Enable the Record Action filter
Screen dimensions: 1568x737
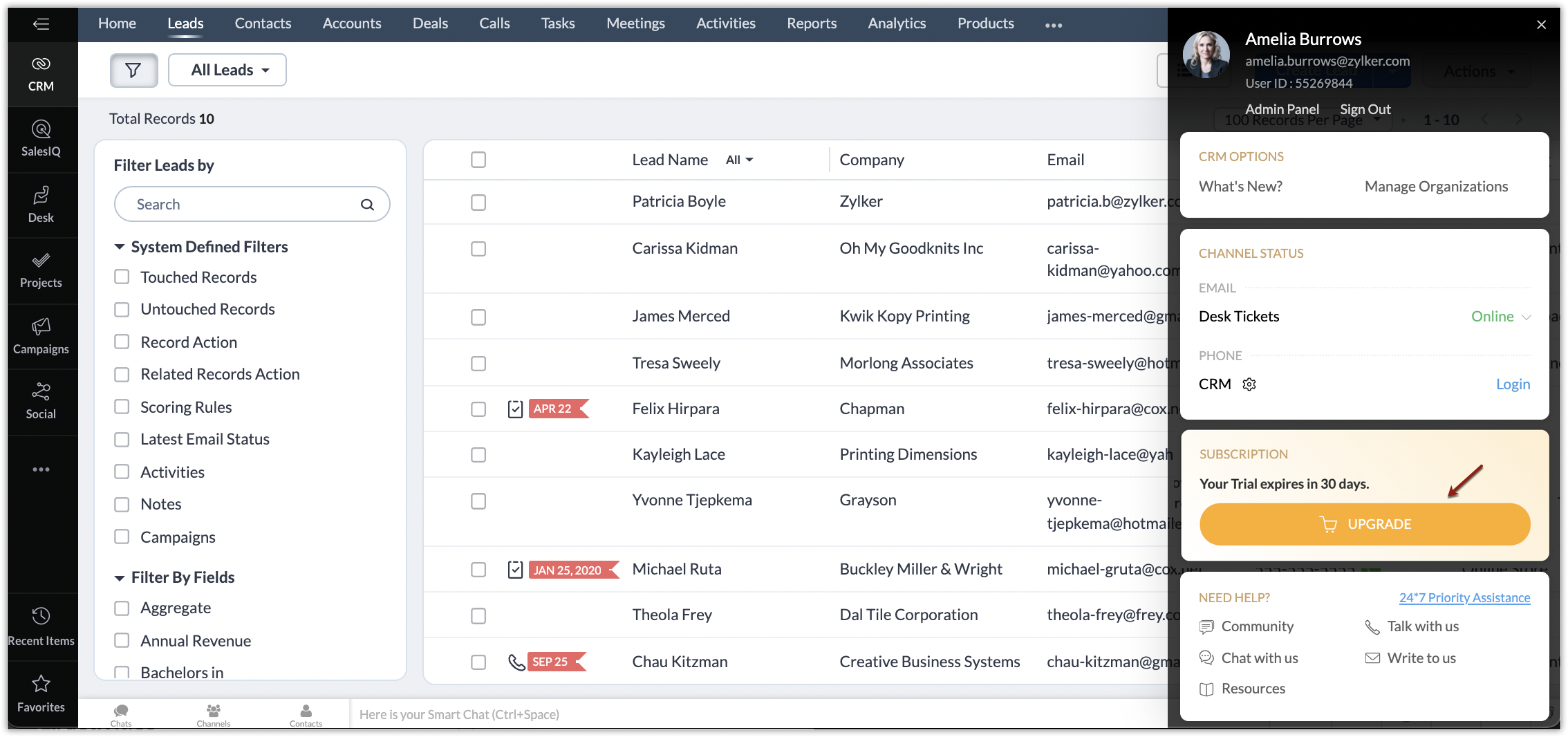[122, 342]
